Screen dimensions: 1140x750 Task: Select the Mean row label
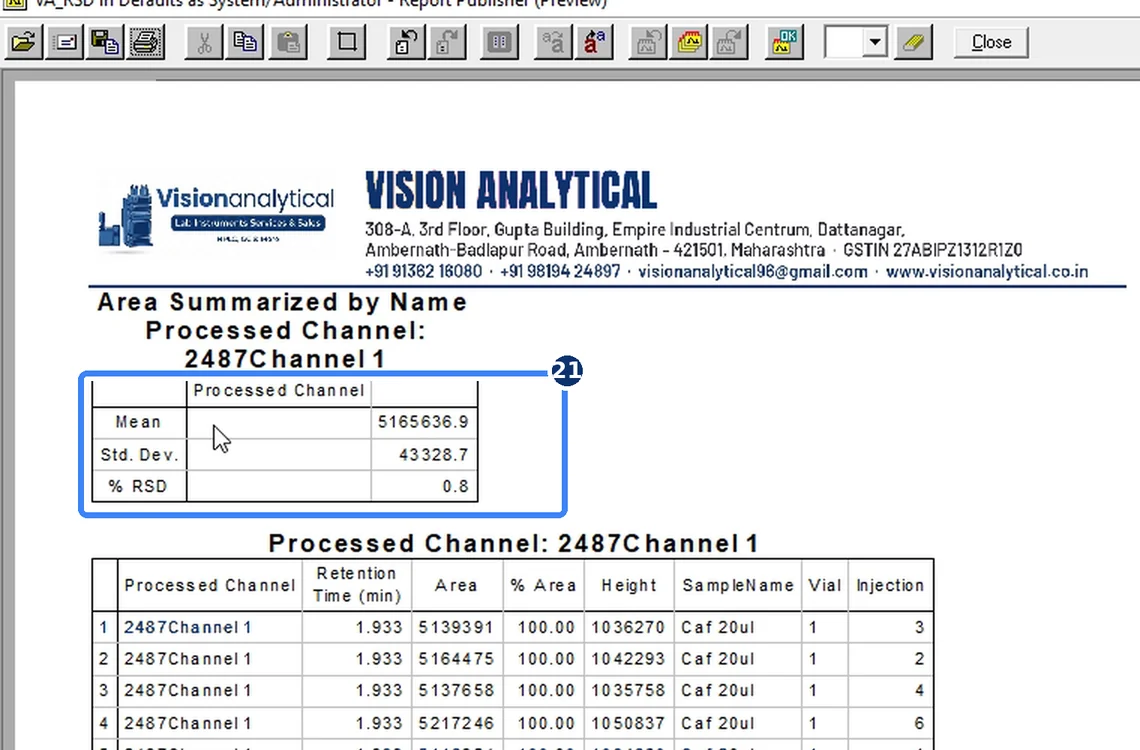[x=138, y=422]
